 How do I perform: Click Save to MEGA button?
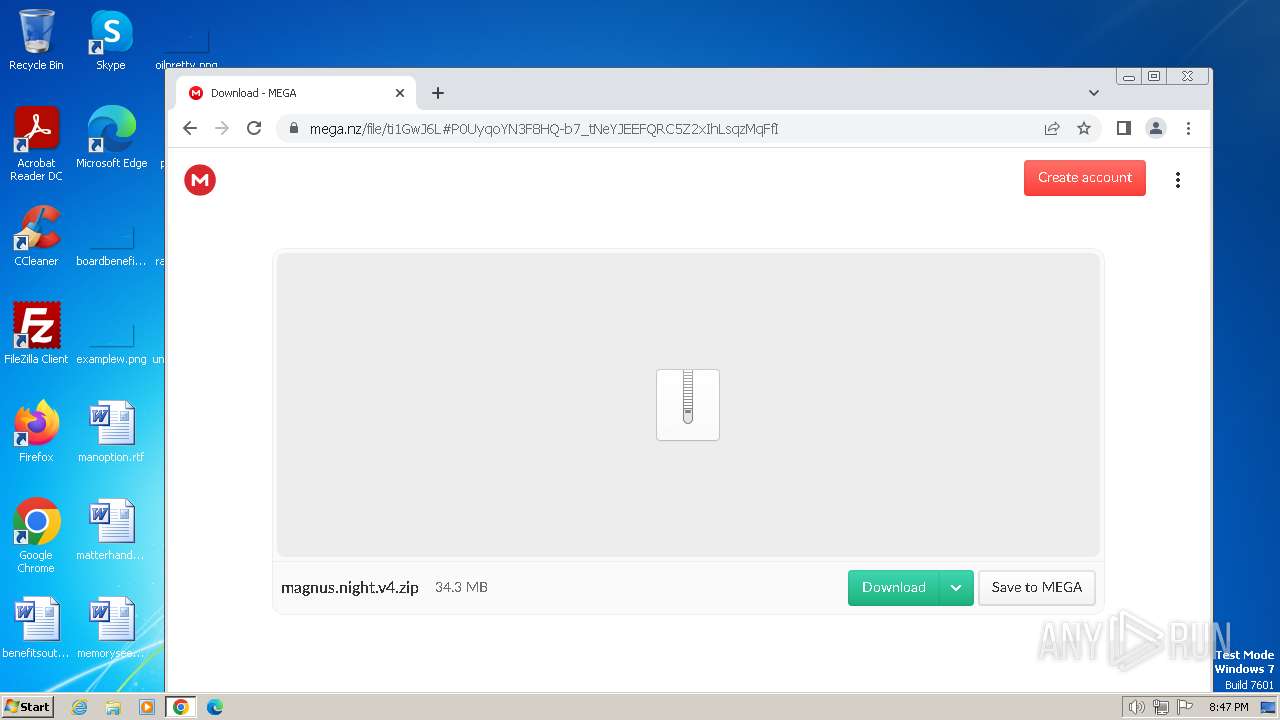1037,588
